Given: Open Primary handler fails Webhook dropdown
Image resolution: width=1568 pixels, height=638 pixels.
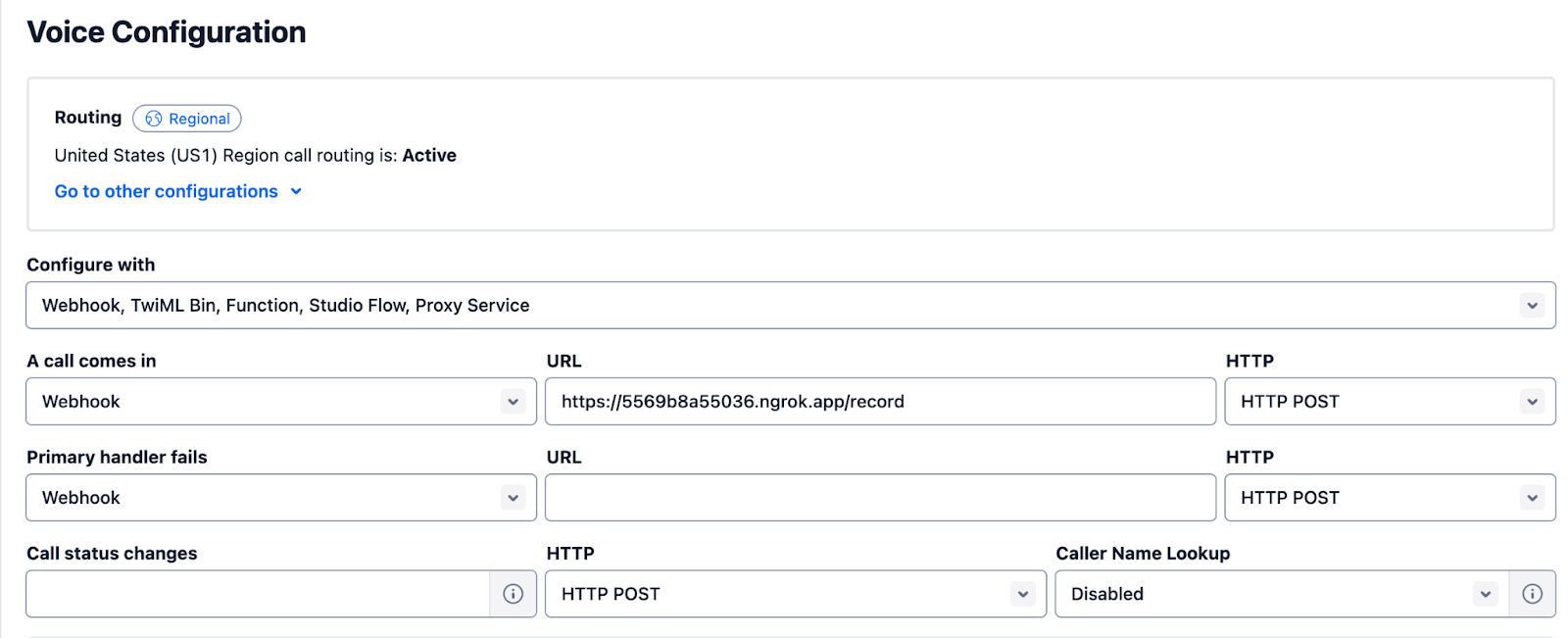Looking at the screenshot, I should [281, 498].
